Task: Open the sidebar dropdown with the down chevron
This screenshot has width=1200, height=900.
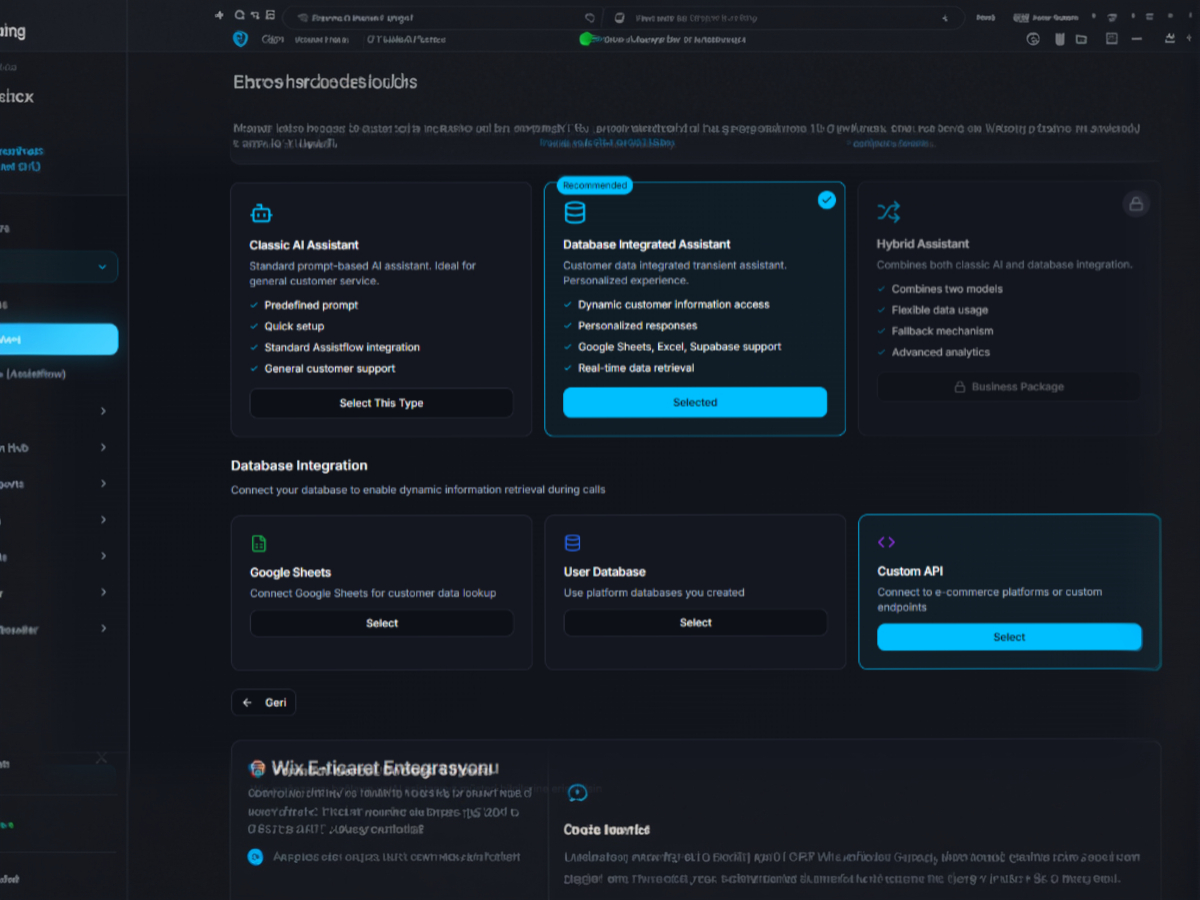Action: click(x=102, y=267)
